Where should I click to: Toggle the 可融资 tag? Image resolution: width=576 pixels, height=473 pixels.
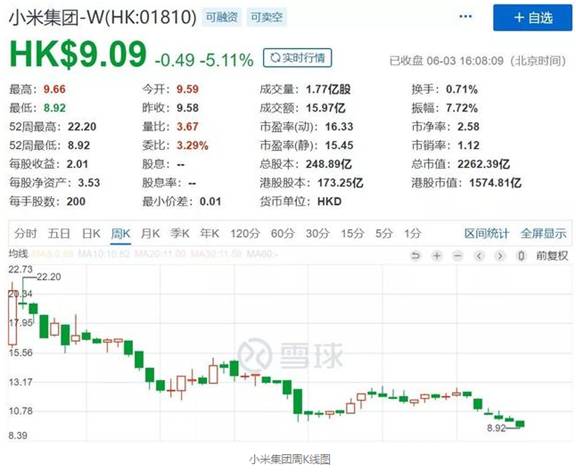pos(222,17)
